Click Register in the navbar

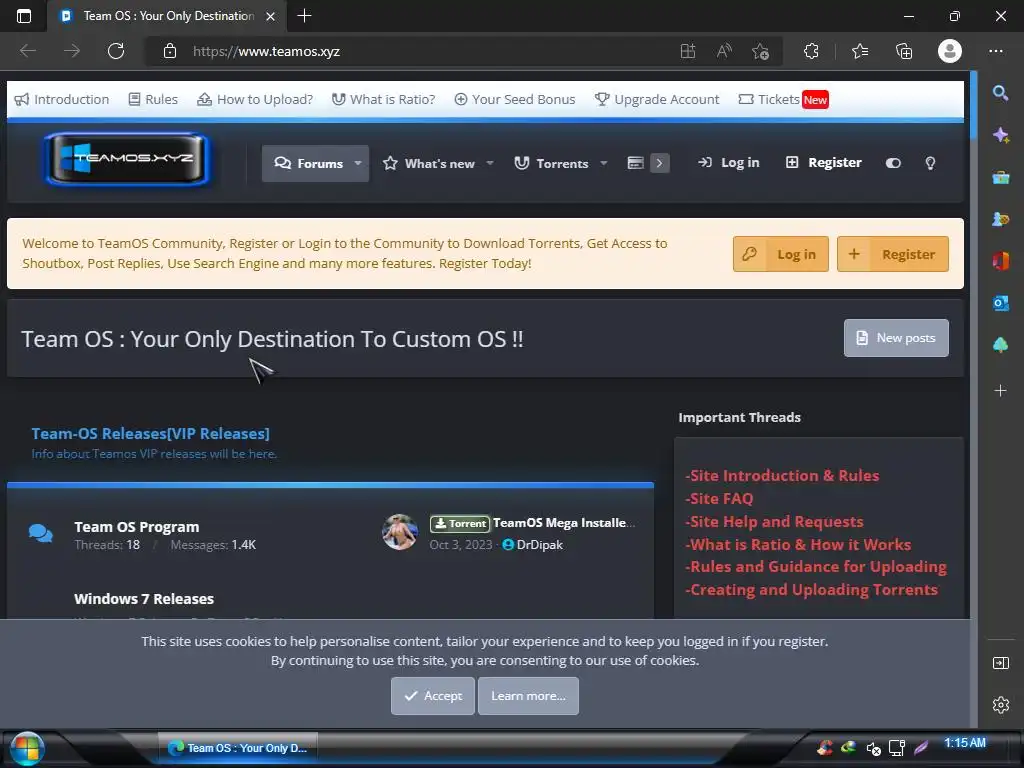[824, 163]
